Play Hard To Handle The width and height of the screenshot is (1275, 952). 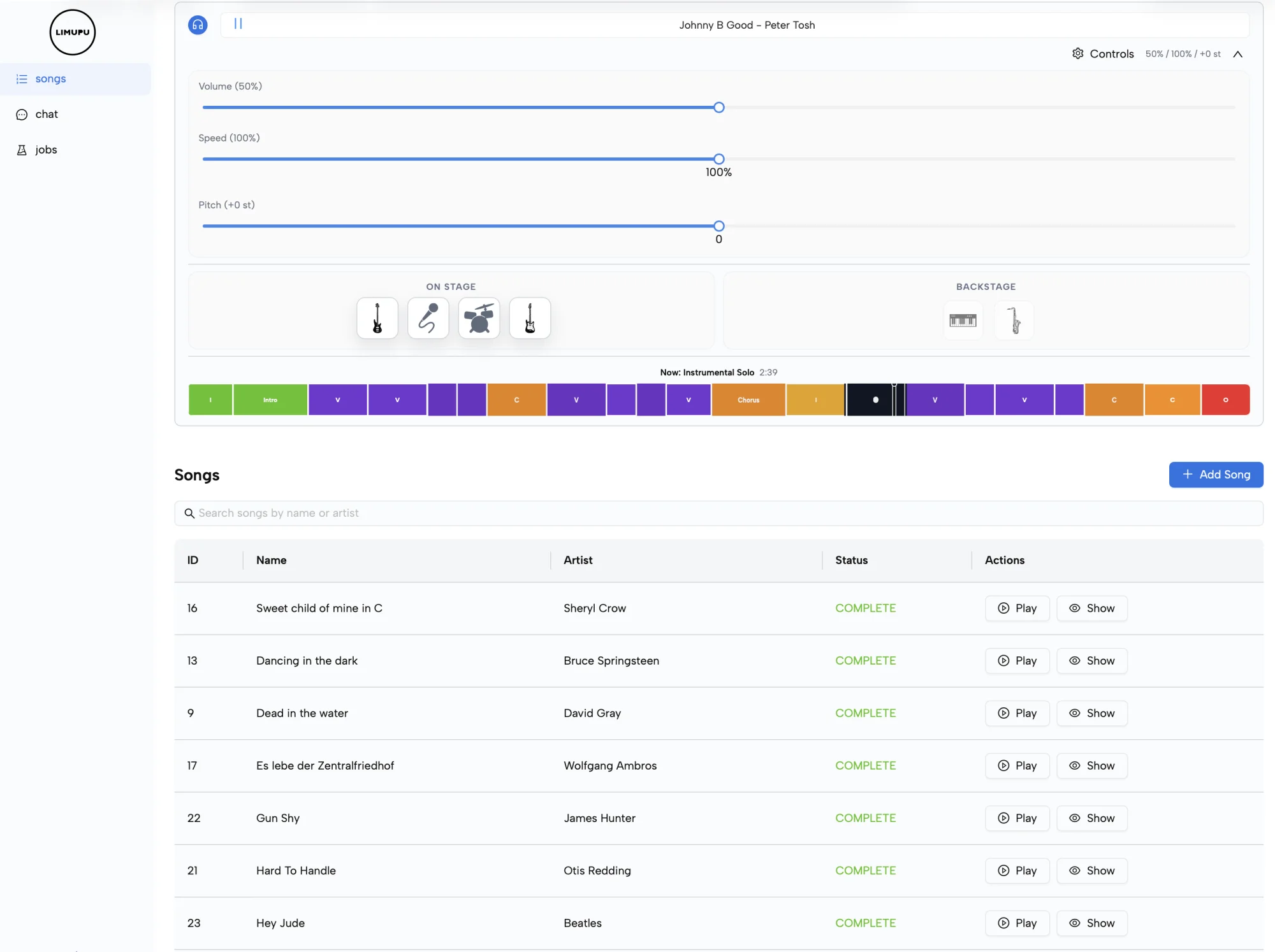tap(1017, 871)
